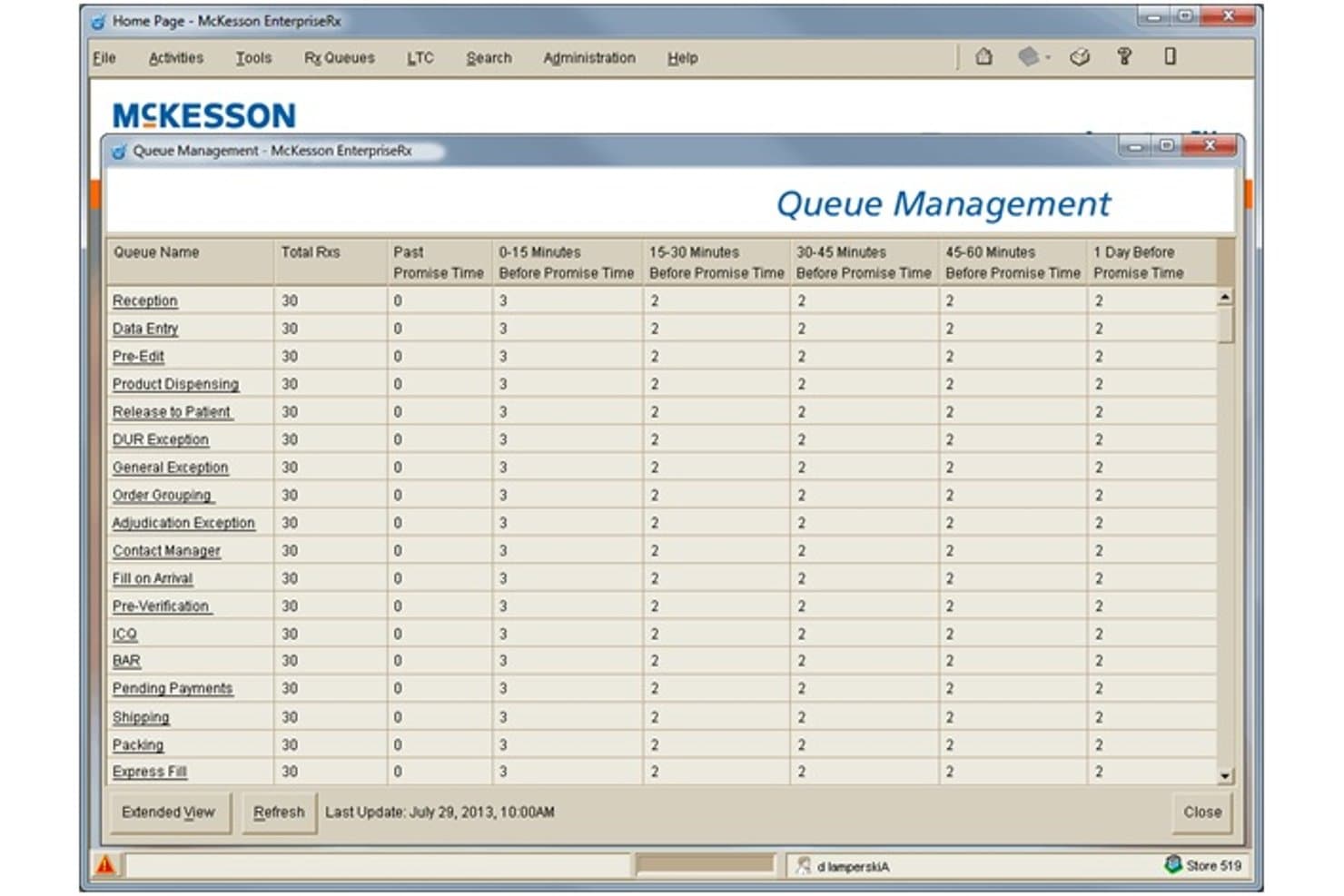Image resolution: width=1344 pixels, height=896 pixels.
Task: Open the BAR queue link
Action: tap(126, 661)
